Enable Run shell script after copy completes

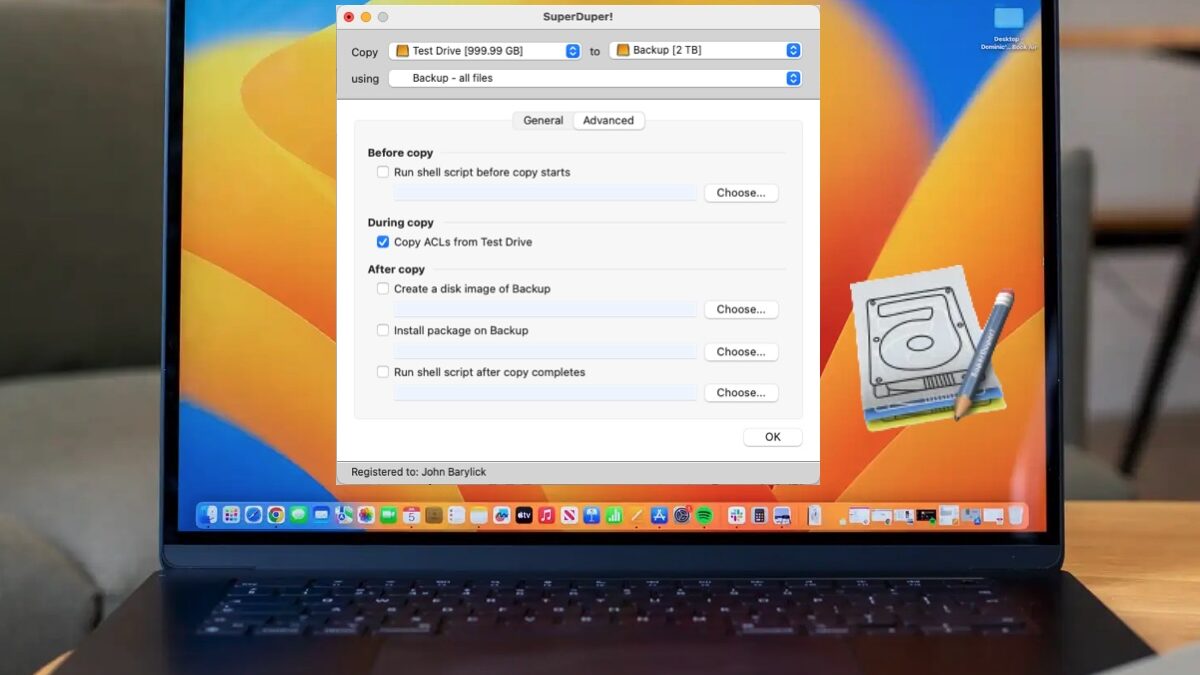pyautogui.click(x=383, y=372)
